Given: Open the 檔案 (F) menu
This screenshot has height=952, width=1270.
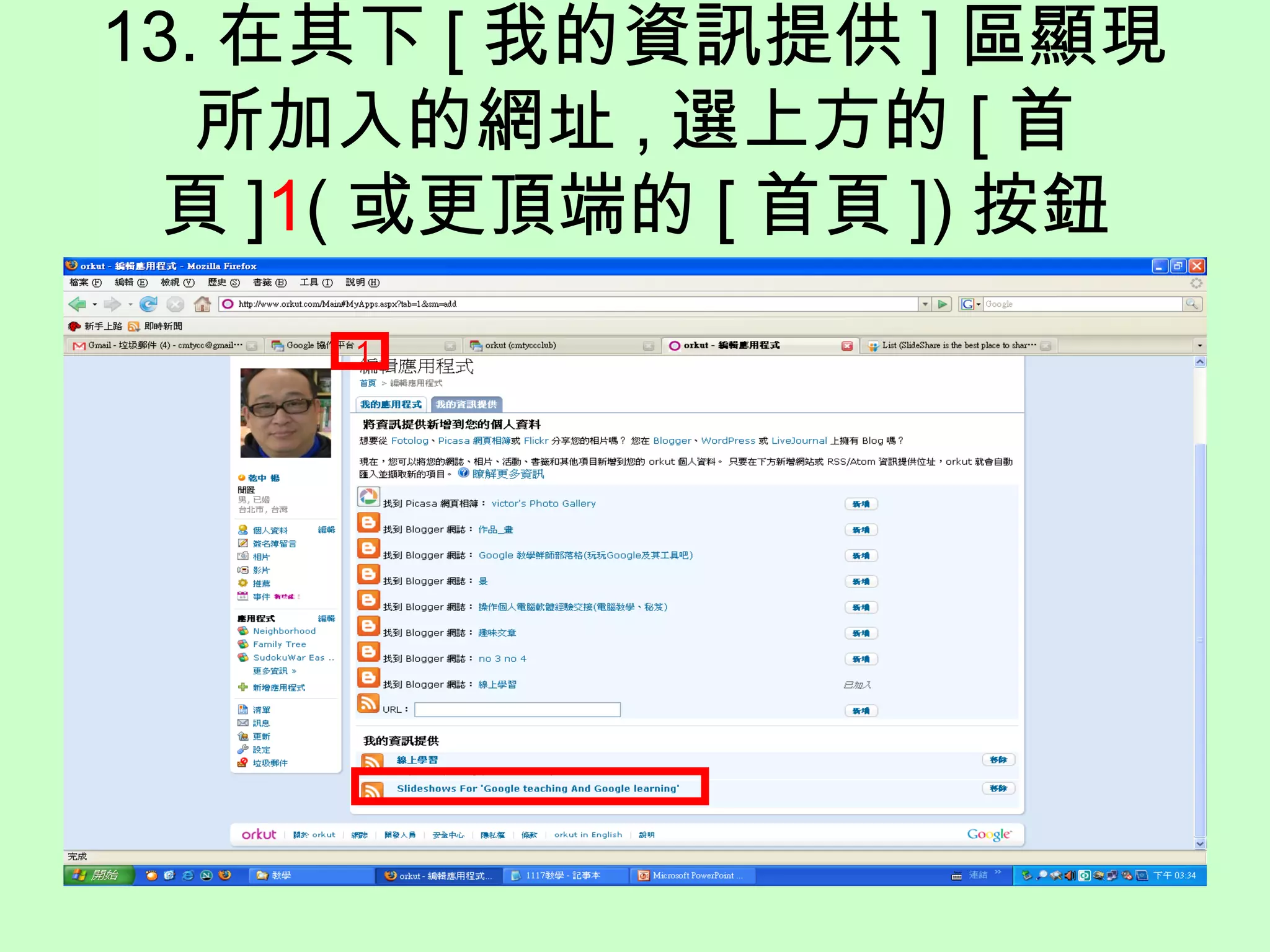Looking at the screenshot, I should (x=86, y=283).
